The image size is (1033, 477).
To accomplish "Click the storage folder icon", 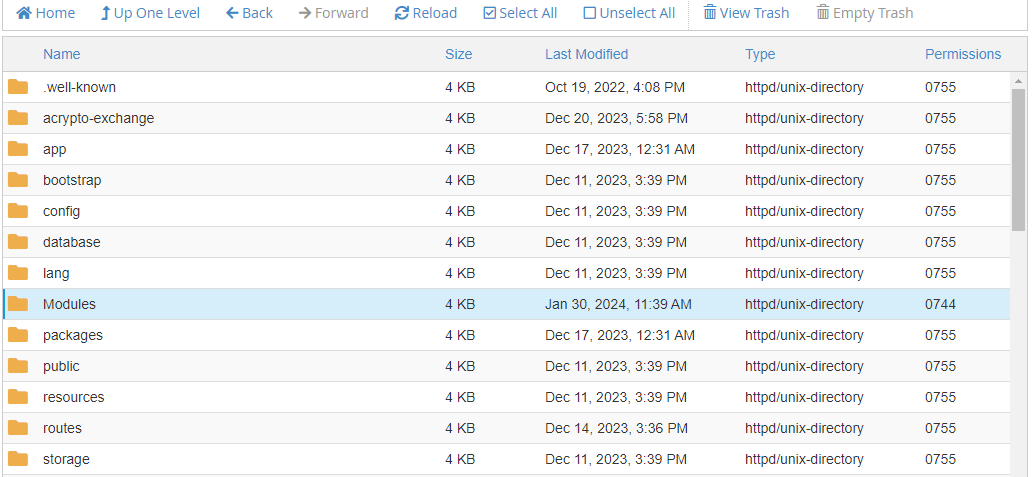I will tap(18, 459).
